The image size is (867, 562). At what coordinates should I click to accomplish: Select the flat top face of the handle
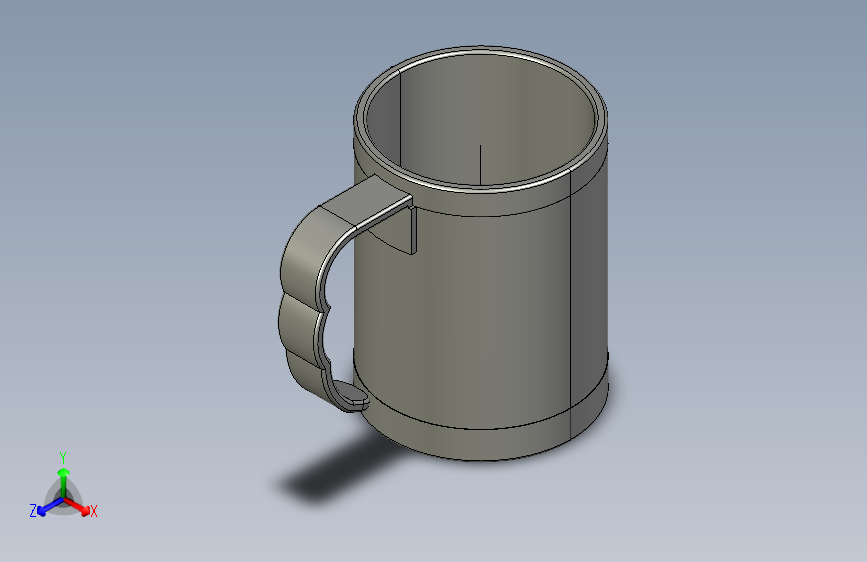tap(366, 201)
